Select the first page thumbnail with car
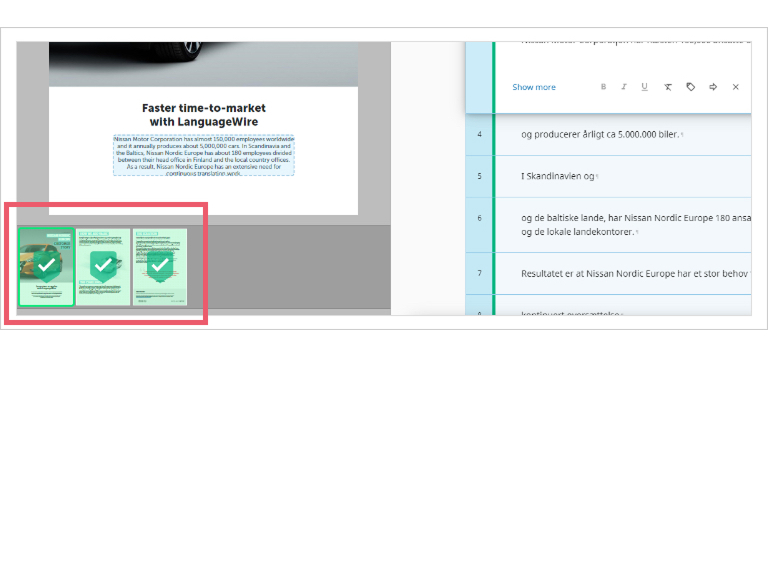Image resolution: width=768 pixels, height=576 pixels. pyautogui.click(x=46, y=267)
